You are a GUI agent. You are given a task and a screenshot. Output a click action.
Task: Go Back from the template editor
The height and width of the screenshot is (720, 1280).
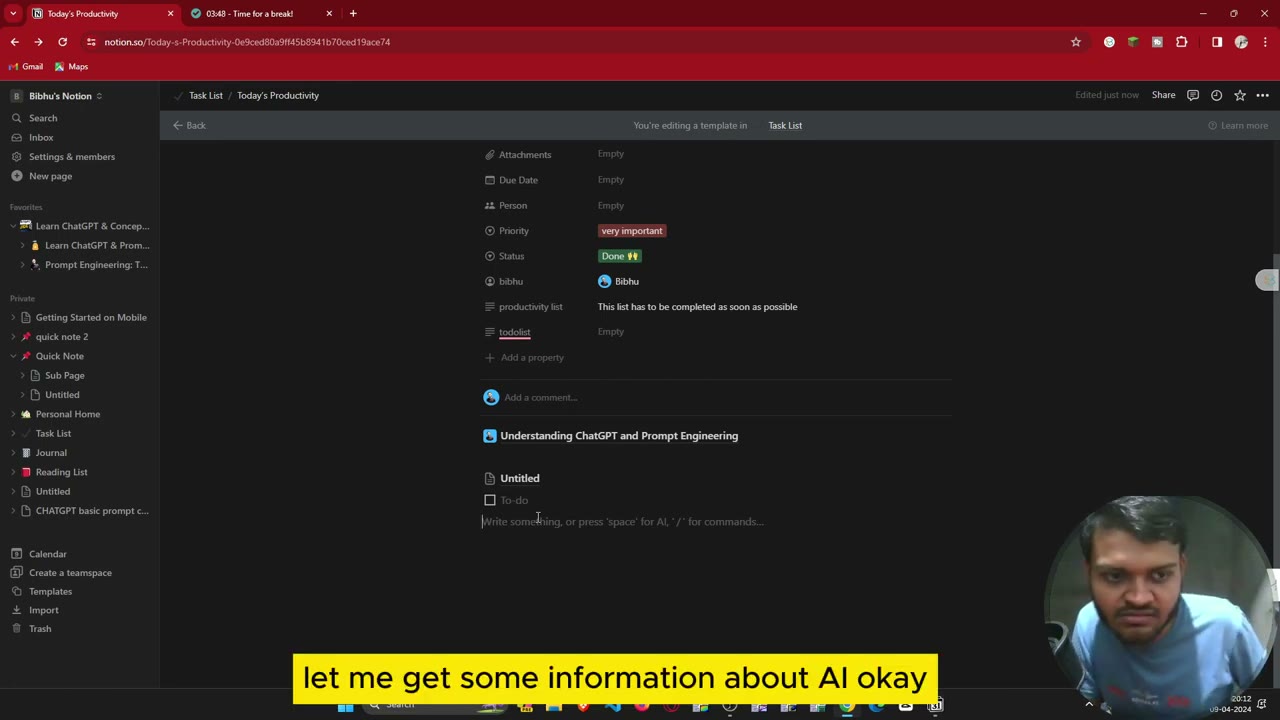click(189, 125)
